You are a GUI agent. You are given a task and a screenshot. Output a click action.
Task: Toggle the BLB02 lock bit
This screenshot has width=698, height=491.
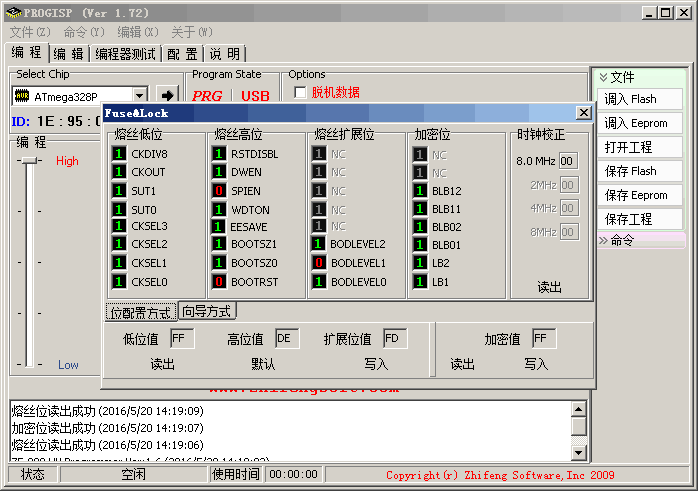click(x=420, y=227)
